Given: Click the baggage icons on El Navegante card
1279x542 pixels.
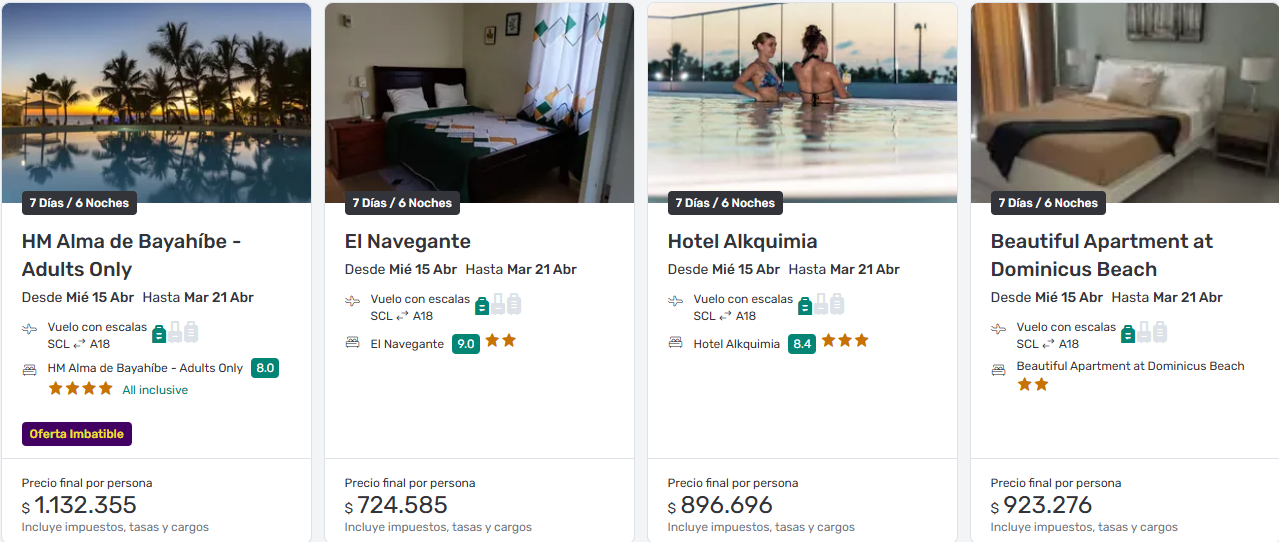Looking at the screenshot, I should pos(498,305).
